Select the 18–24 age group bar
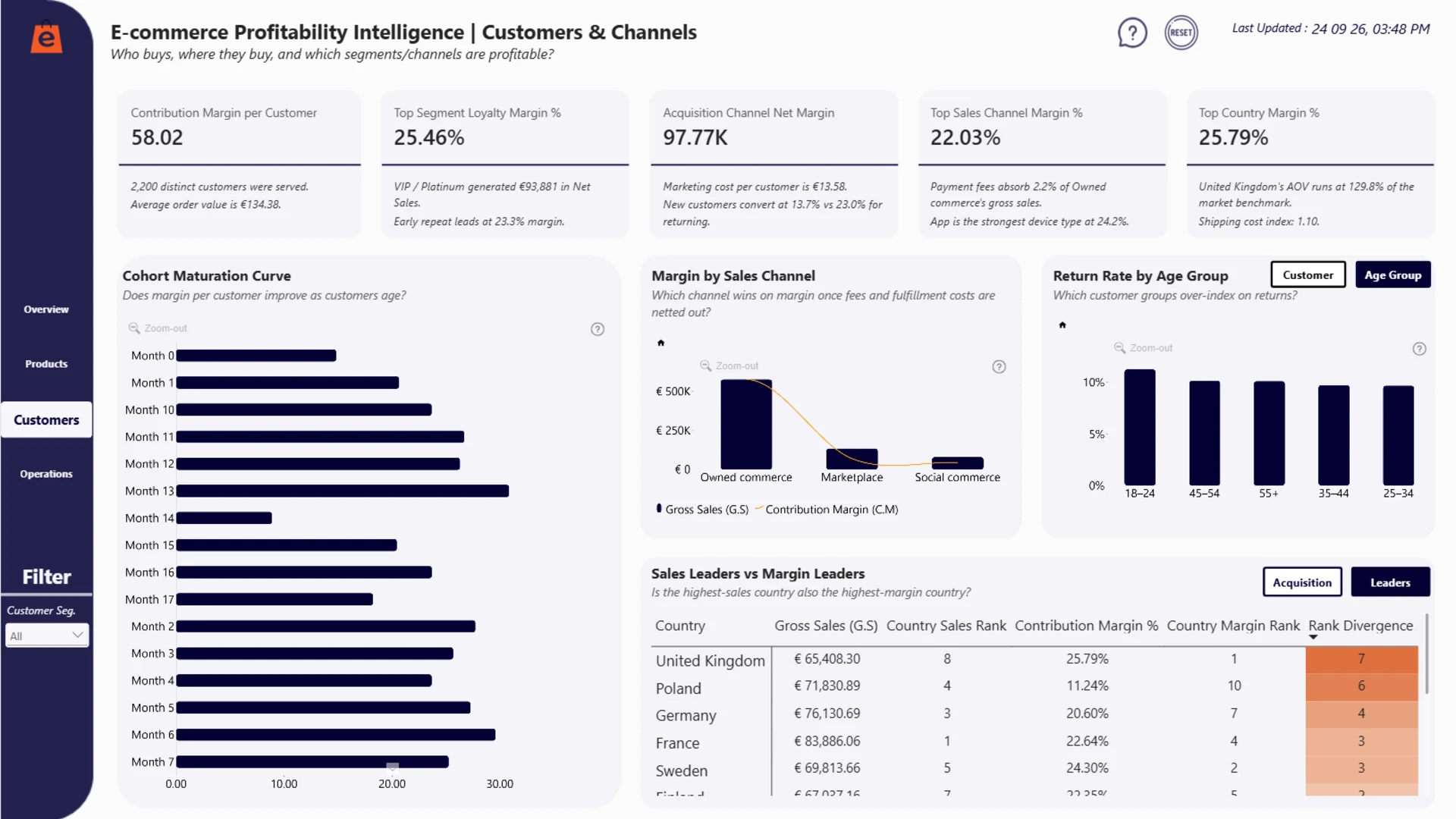 coord(1140,428)
